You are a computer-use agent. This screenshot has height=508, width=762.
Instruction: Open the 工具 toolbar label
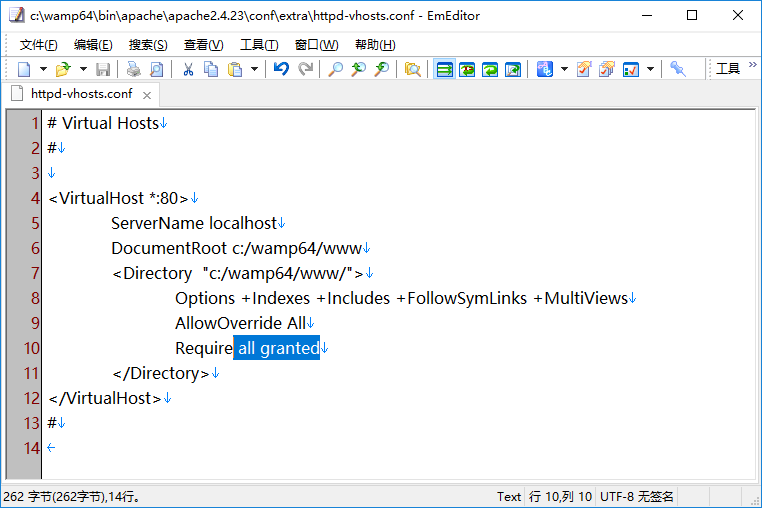728,69
